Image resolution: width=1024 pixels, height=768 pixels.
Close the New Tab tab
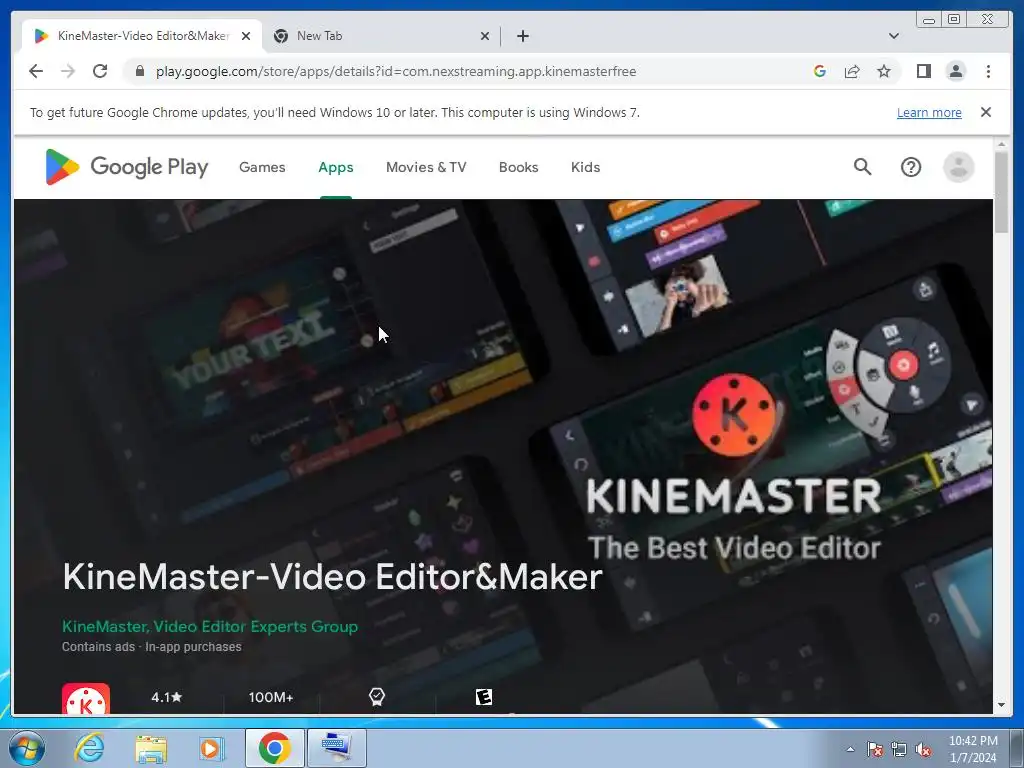click(485, 36)
